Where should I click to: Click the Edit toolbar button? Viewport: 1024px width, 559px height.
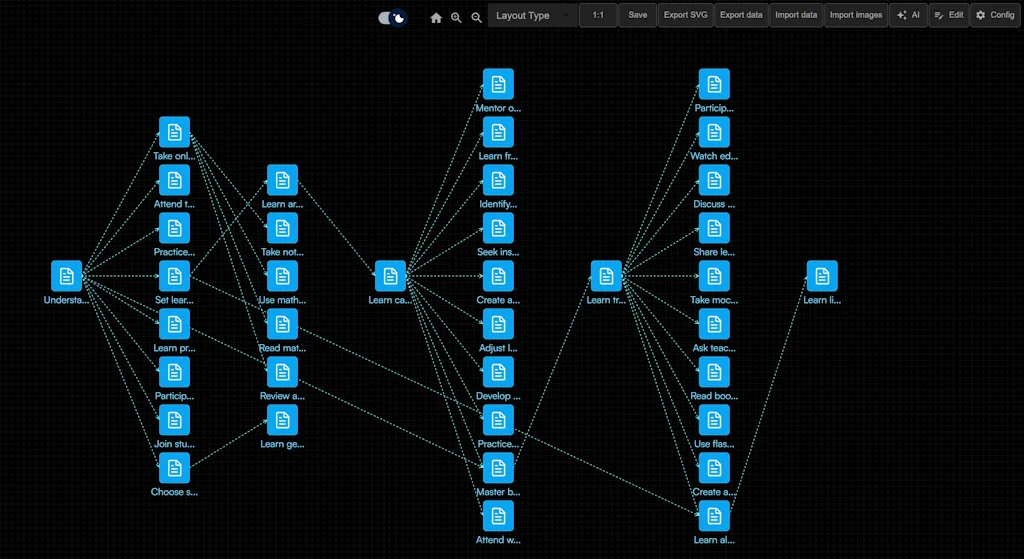949,15
